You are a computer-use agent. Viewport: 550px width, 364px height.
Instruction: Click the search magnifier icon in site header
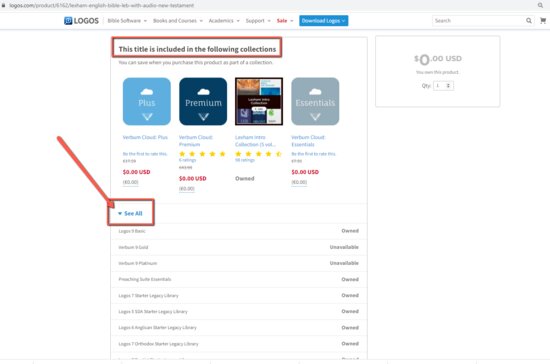coord(529,21)
